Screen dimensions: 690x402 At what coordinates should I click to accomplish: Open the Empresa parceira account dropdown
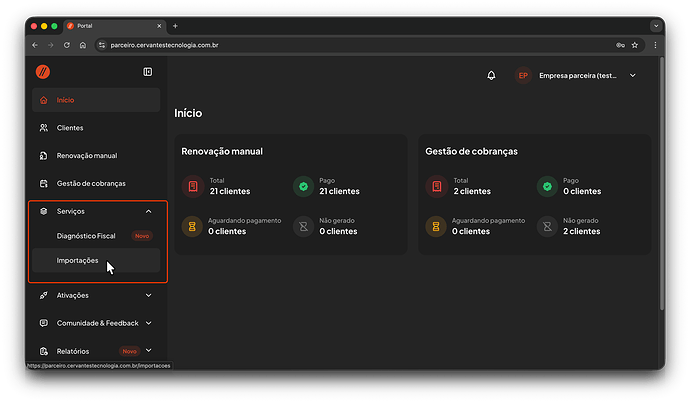pyautogui.click(x=632, y=75)
